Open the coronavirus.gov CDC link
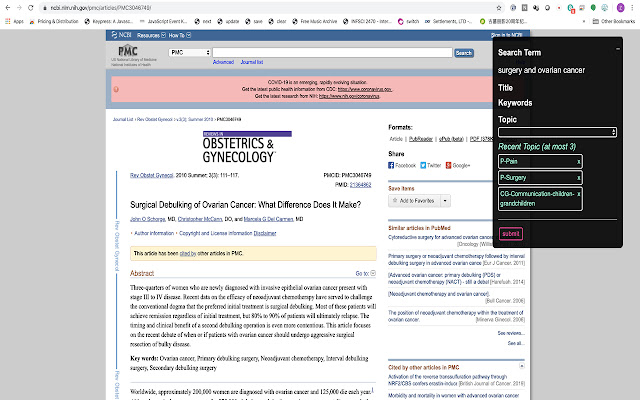This screenshot has width=640, height=400. pyautogui.click(x=364, y=89)
